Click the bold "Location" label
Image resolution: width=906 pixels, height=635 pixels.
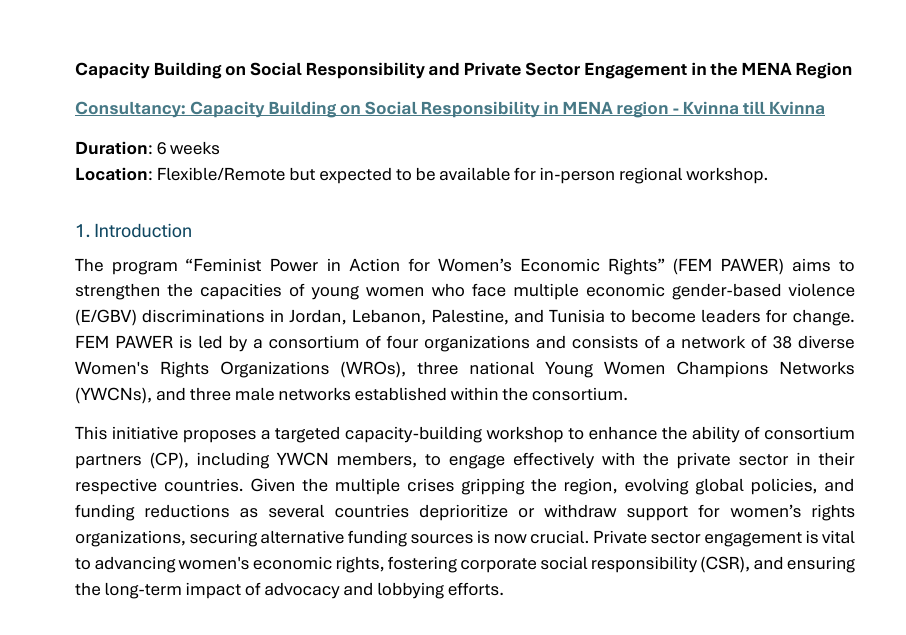click(111, 174)
